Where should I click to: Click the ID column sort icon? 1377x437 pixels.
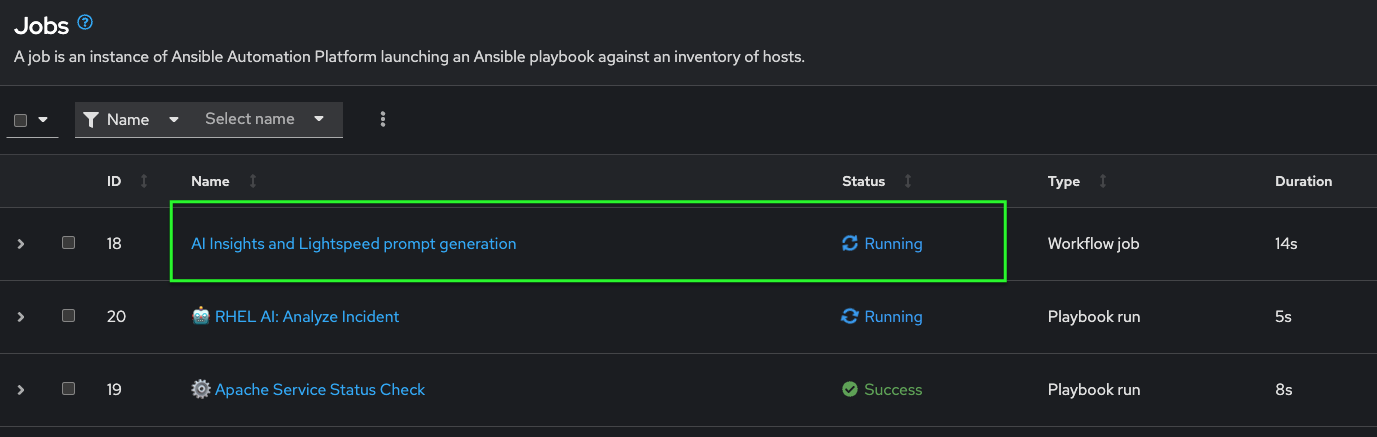click(x=144, y=181)
